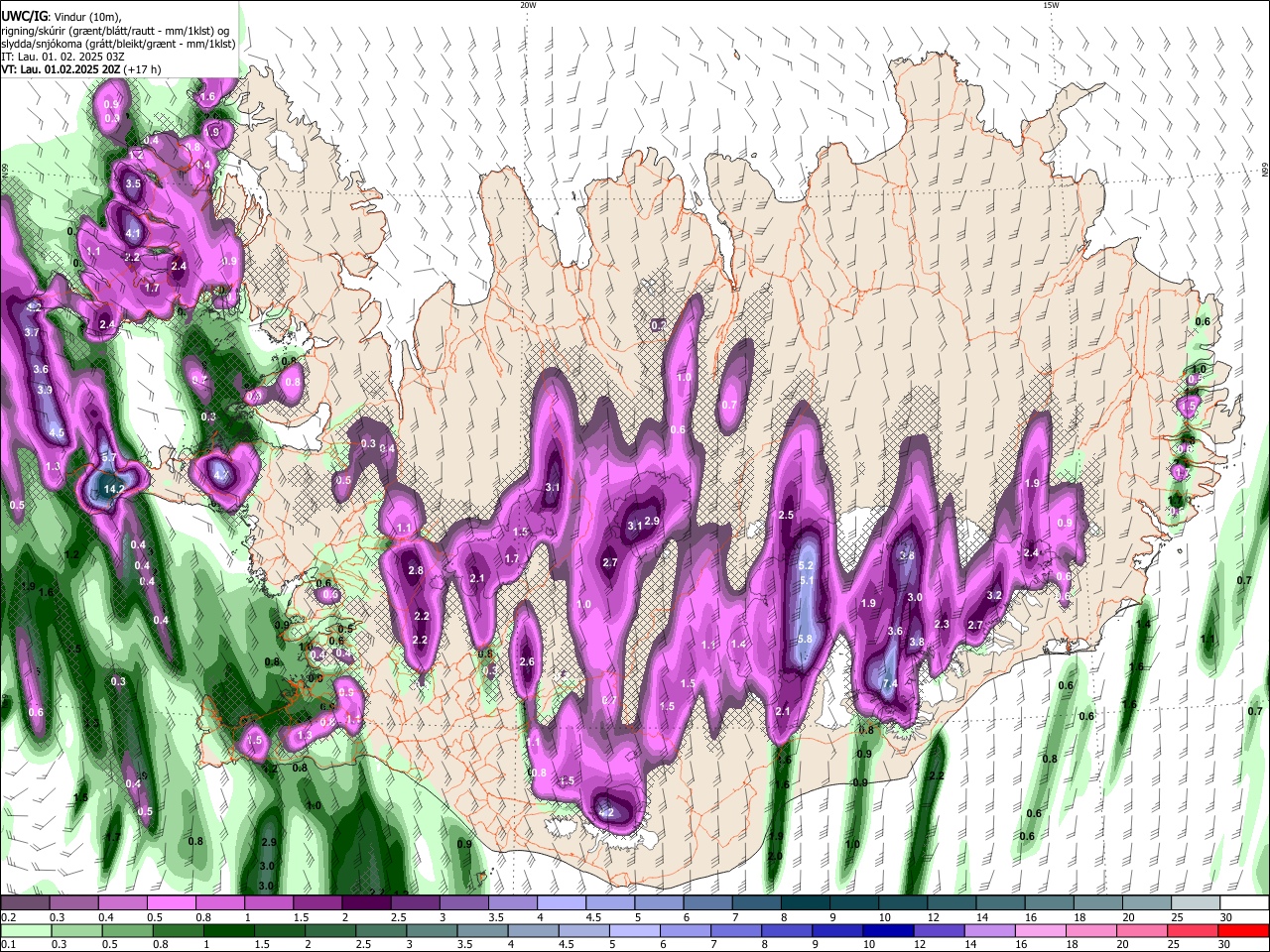Click the bright pink 0.5–0.8 swatch, upper legend row

coord(173,903)
